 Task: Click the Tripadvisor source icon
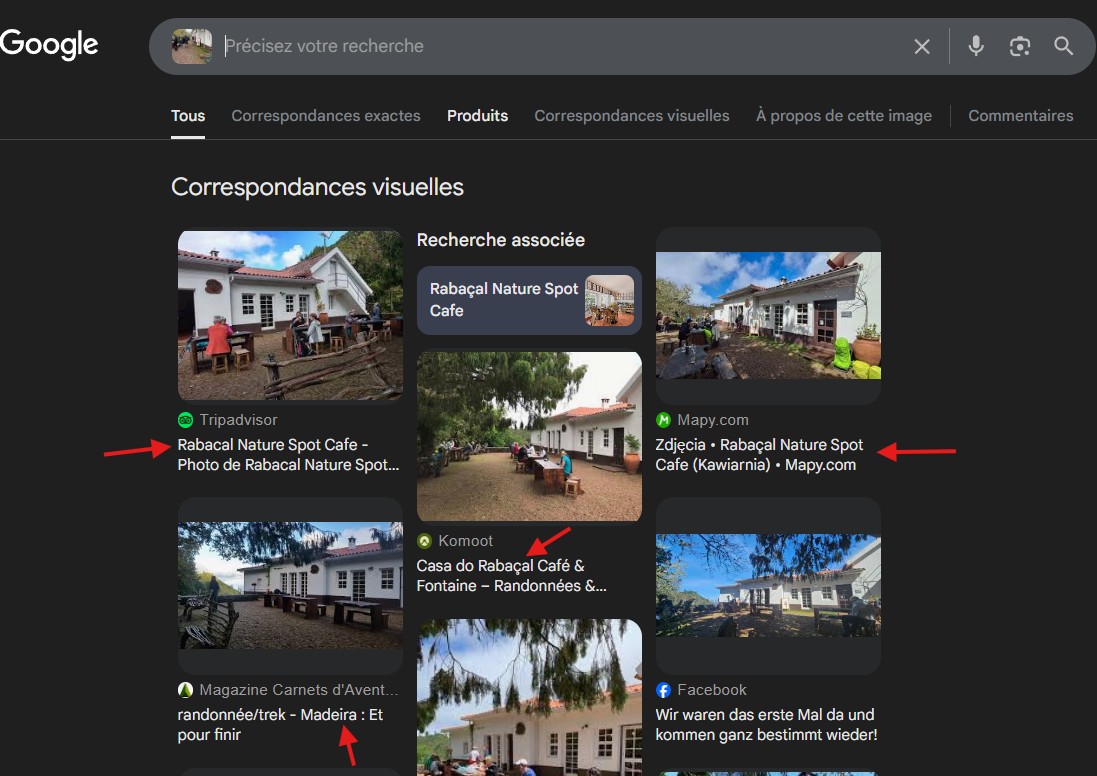point(185,420)
